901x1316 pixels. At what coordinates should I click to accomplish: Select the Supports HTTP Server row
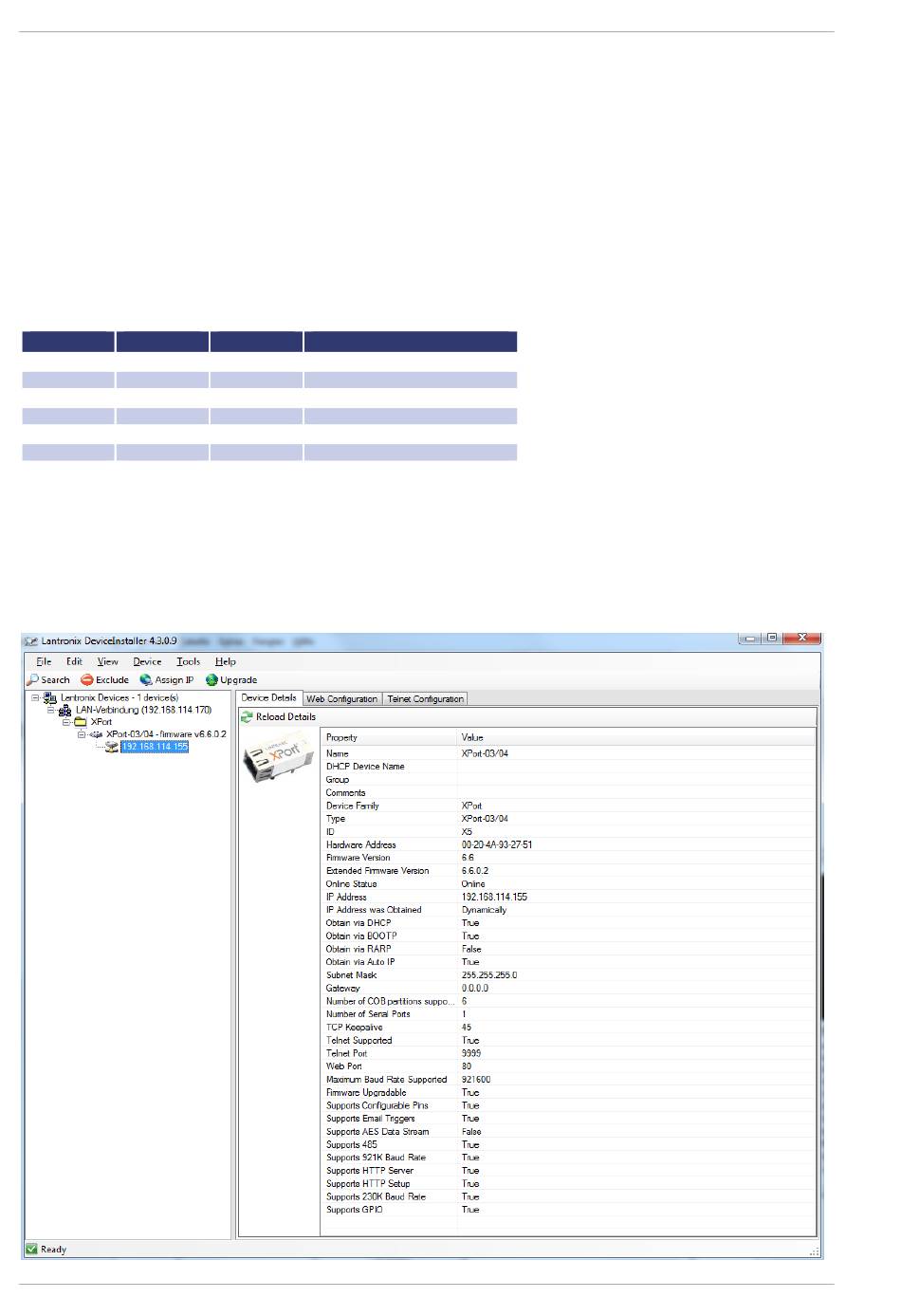[568, 1171]
